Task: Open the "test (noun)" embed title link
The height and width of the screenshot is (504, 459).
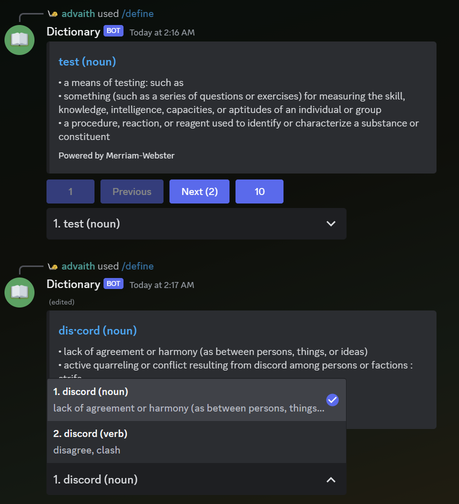Action: (x=87, y=62)
